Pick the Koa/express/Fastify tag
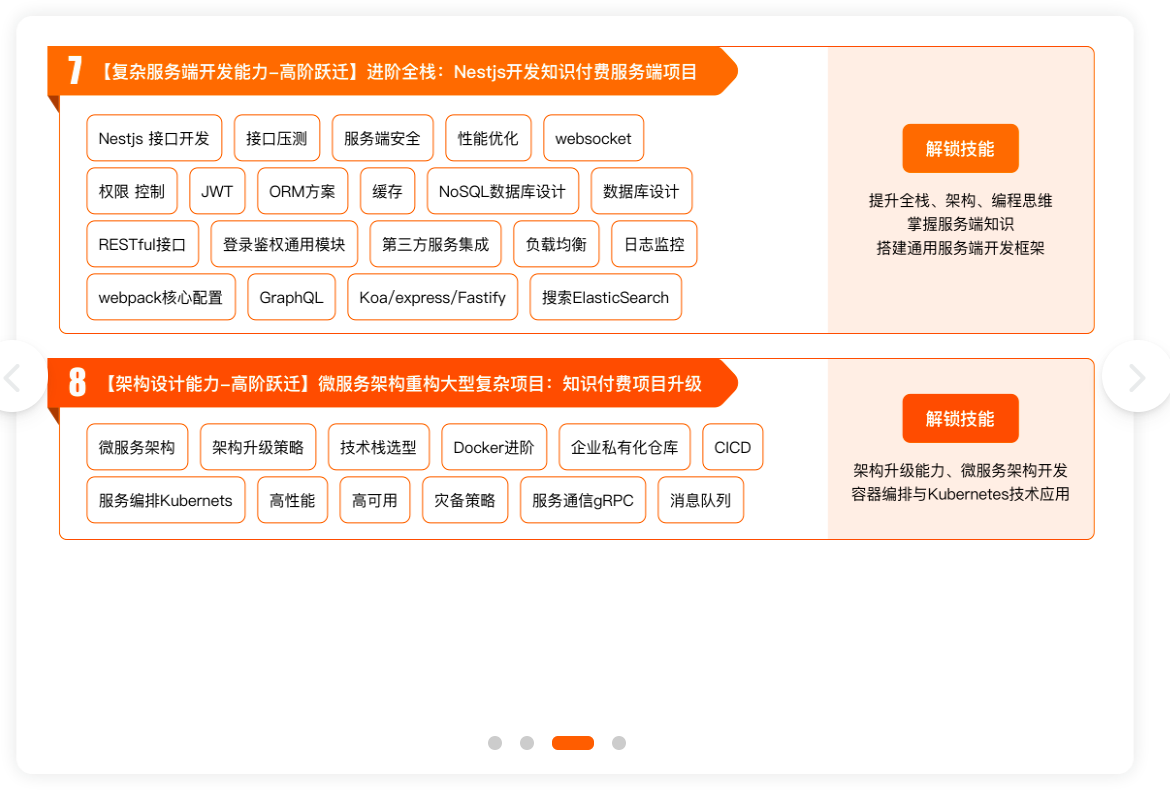The image size is (1170, 796). [x=432, y=298]
